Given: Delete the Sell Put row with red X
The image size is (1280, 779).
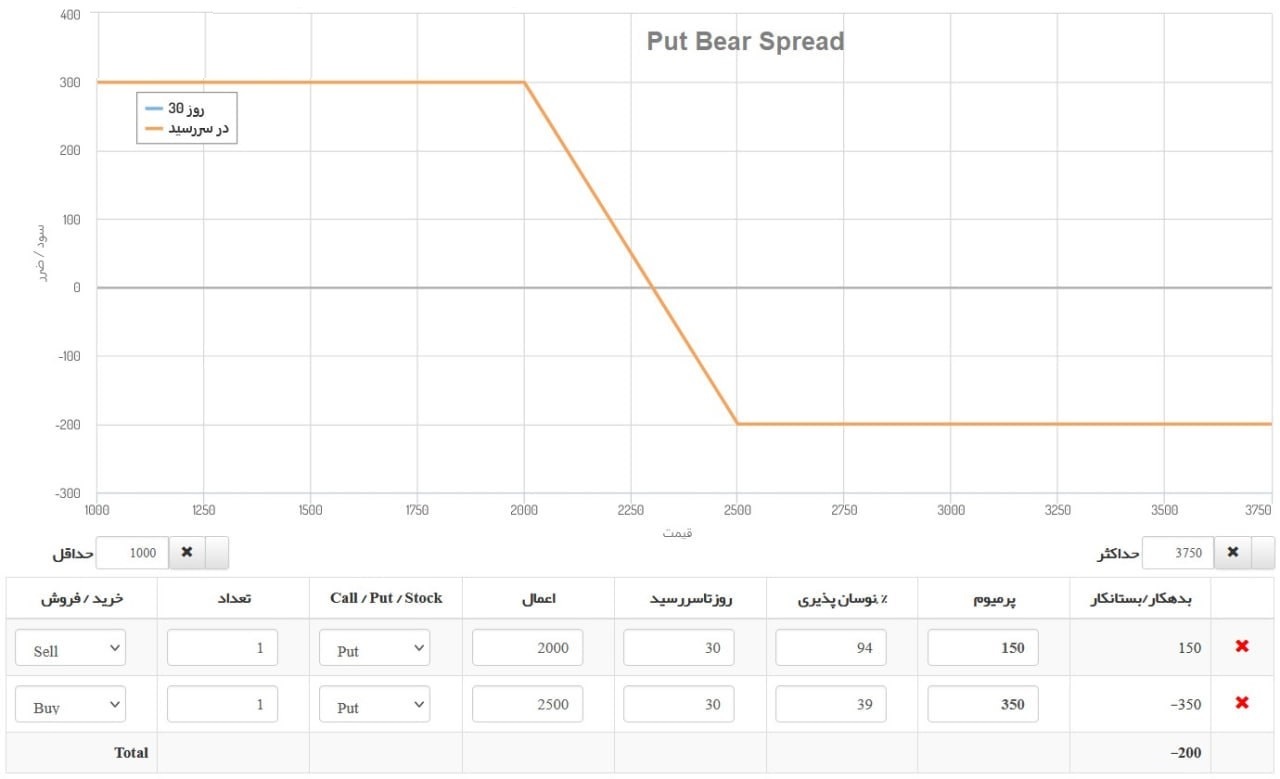Looking at the screenshot, I should click(1242, 647).
